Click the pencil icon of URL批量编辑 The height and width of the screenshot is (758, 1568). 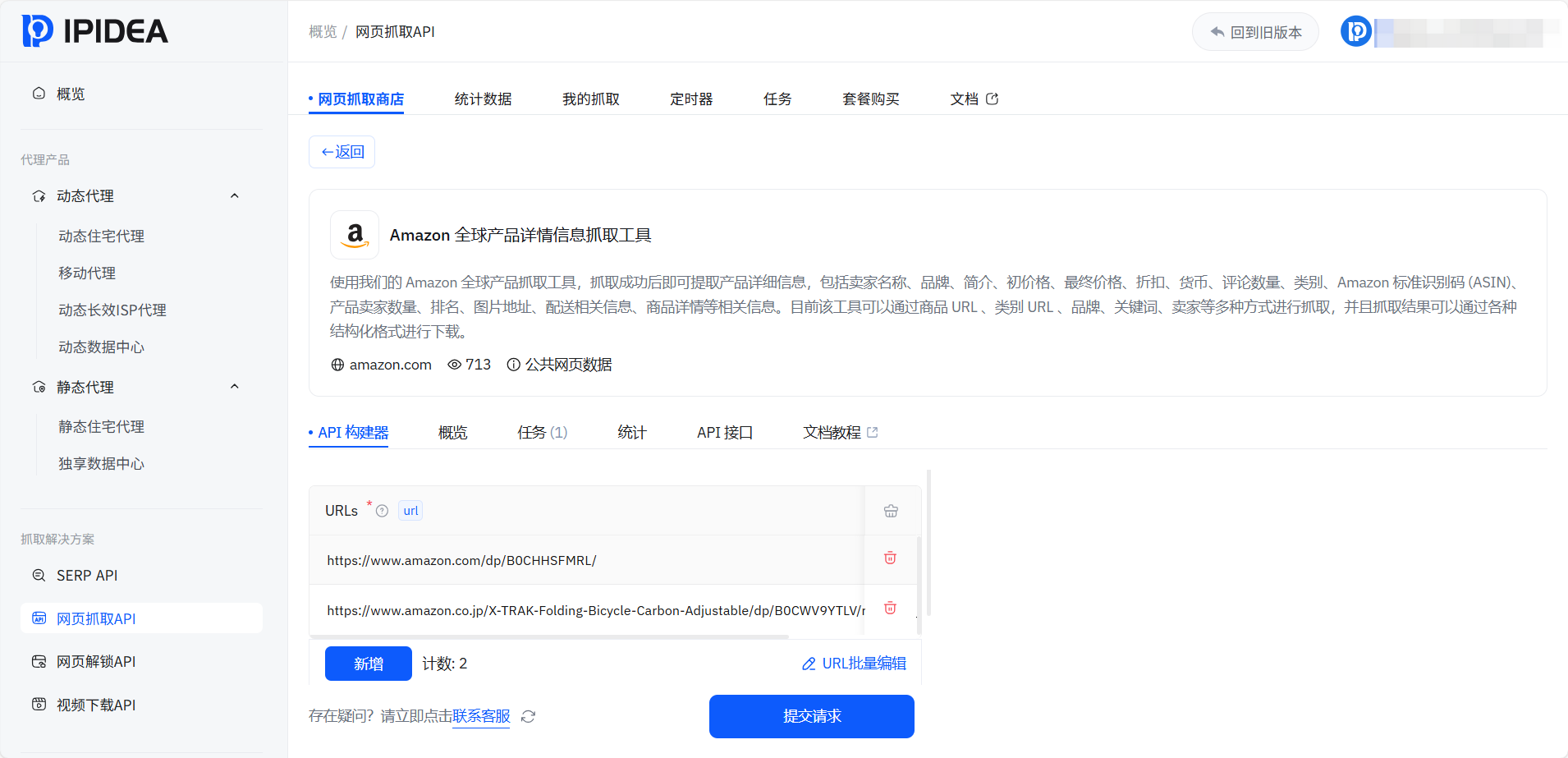pyautogui.click(x=809, y=664)
